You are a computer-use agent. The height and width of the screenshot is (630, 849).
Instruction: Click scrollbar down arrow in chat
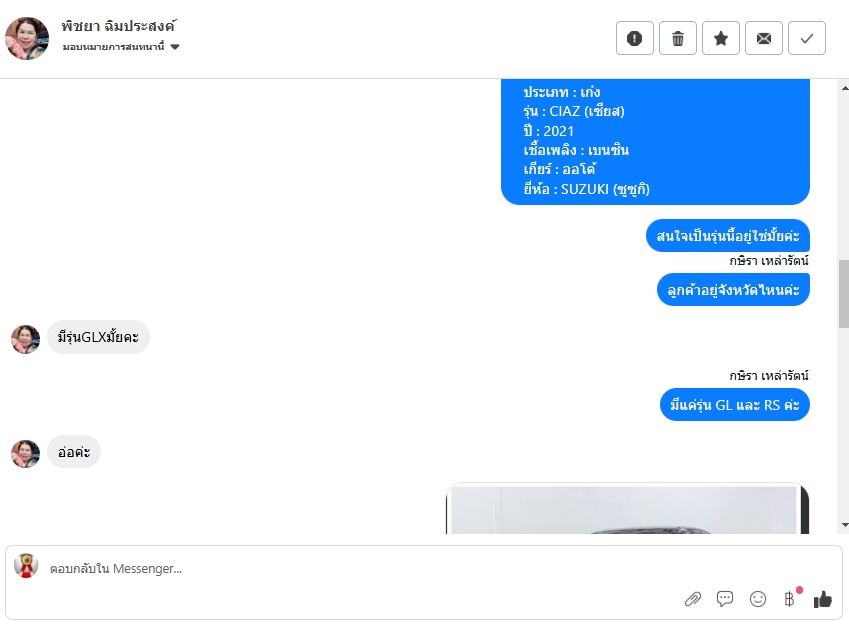coord(844,525)
